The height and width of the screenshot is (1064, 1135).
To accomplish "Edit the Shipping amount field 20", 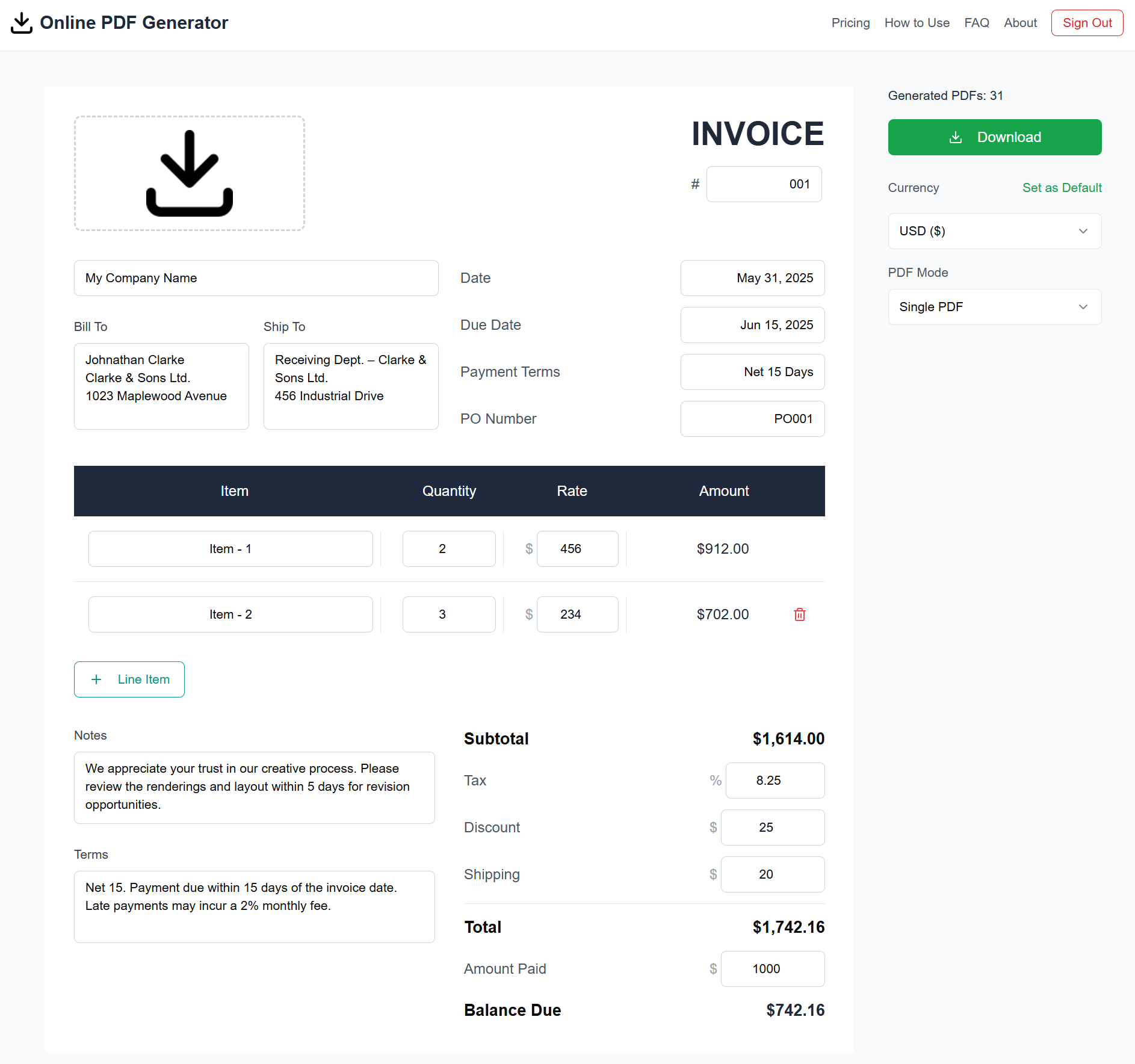I will pos(773,874).
